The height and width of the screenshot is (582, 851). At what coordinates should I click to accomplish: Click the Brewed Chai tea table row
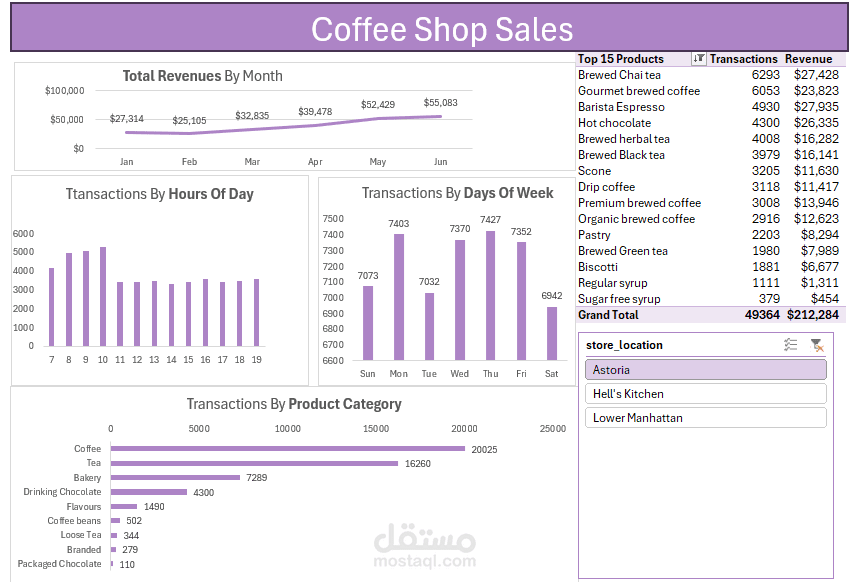[650, 74]
